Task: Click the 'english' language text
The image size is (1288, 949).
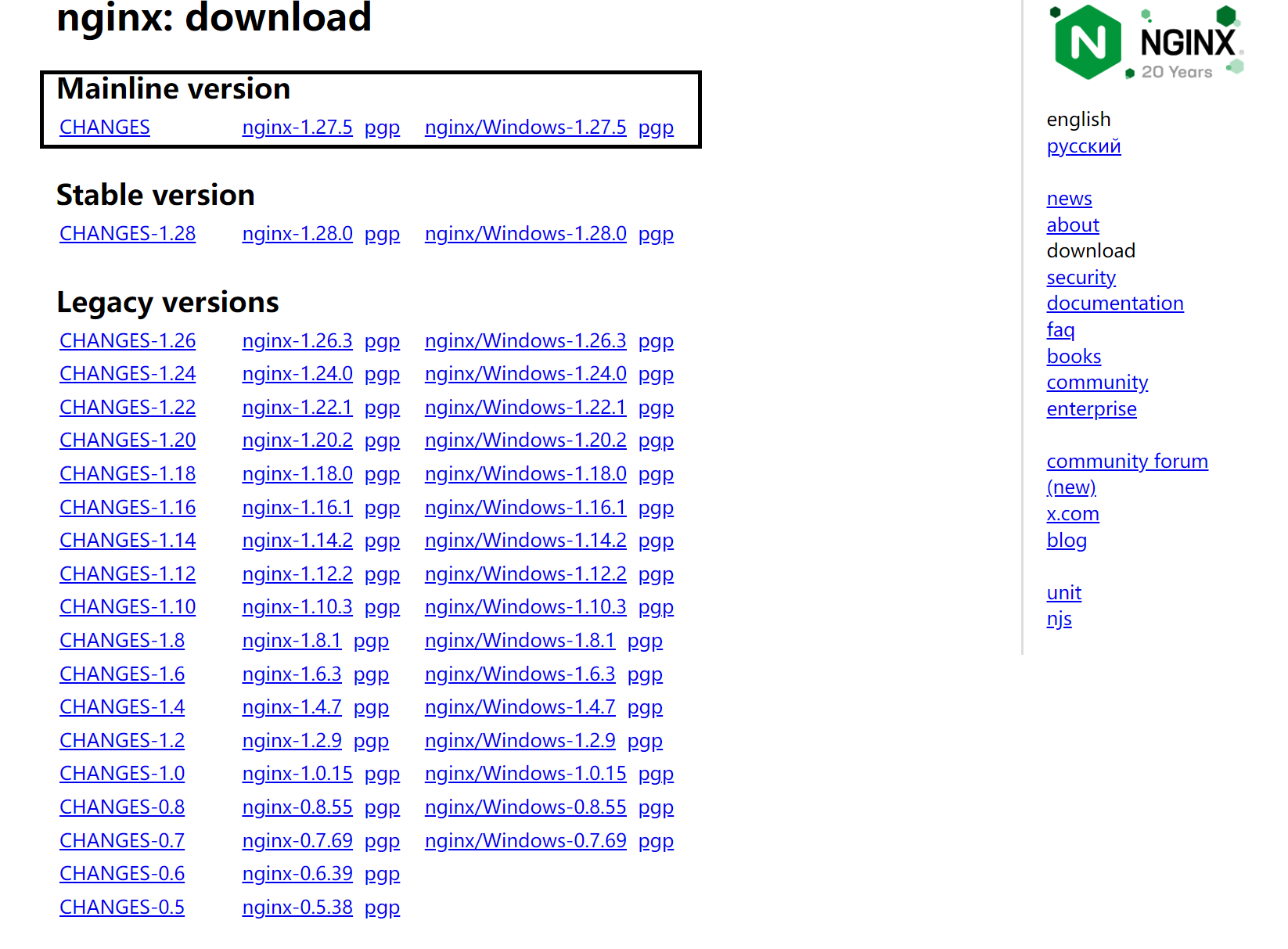Action: [x=1078, y=120]
